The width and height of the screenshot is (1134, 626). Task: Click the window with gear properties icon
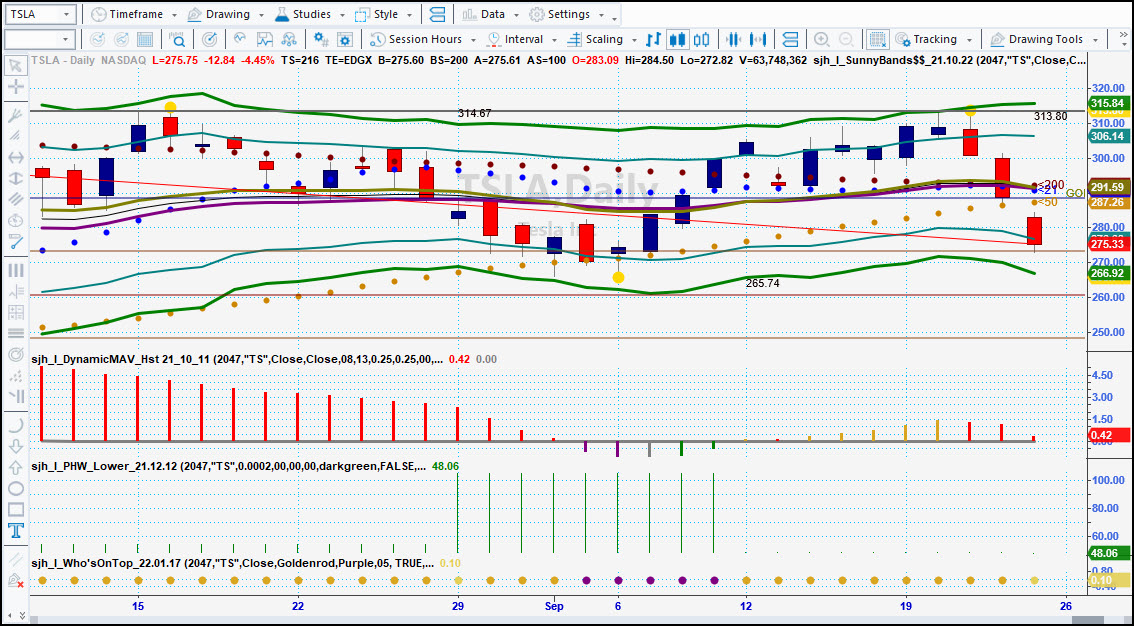coord(345,39)
